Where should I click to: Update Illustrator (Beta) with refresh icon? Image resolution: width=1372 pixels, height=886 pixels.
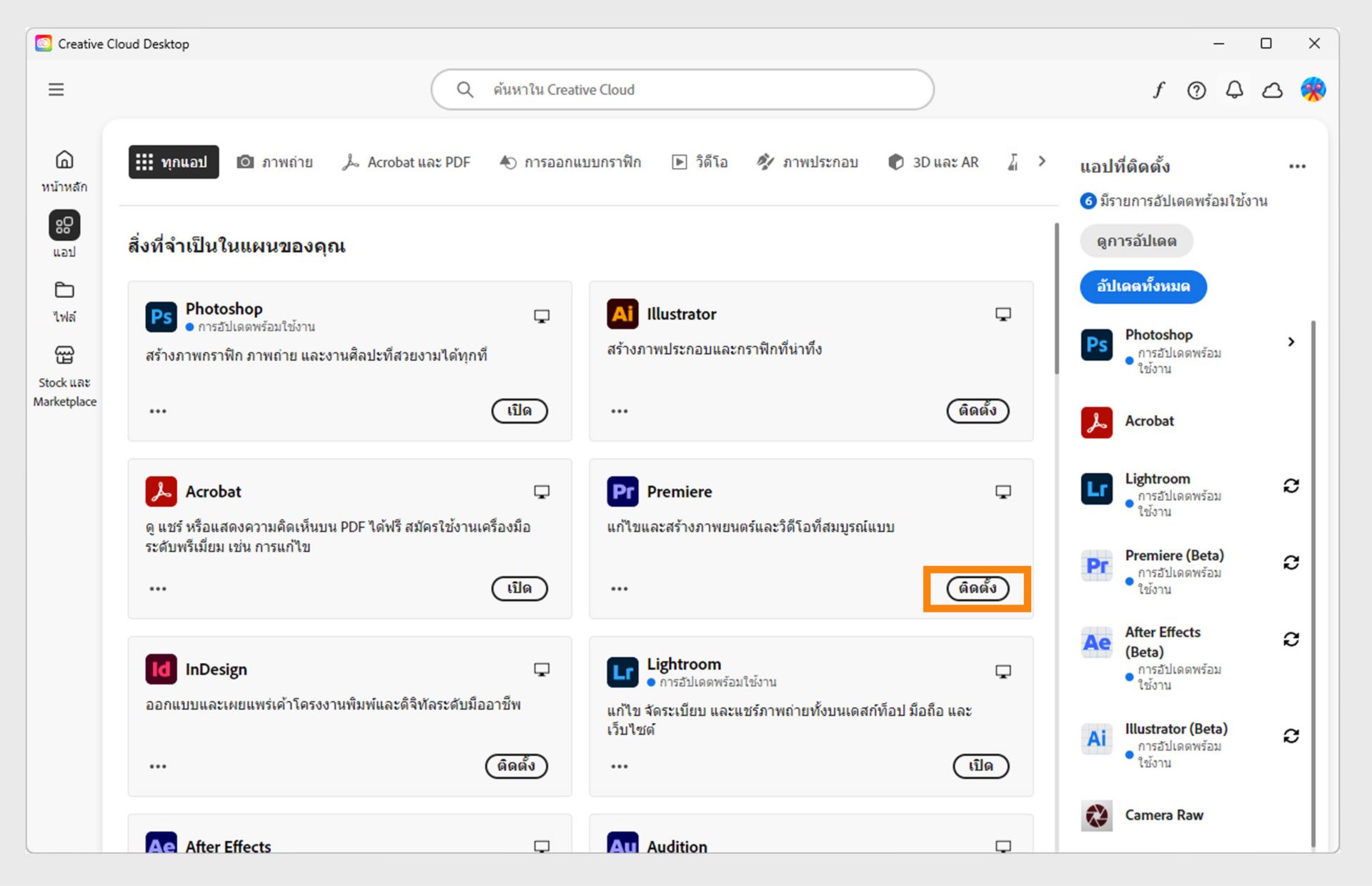coord(1291,736)
